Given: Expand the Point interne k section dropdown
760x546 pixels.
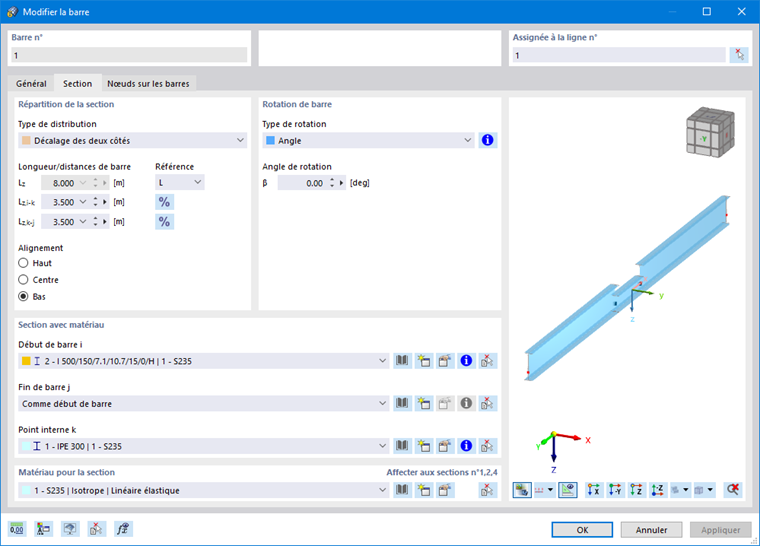Looking at the screenshot, I should [x=382, y=446].
